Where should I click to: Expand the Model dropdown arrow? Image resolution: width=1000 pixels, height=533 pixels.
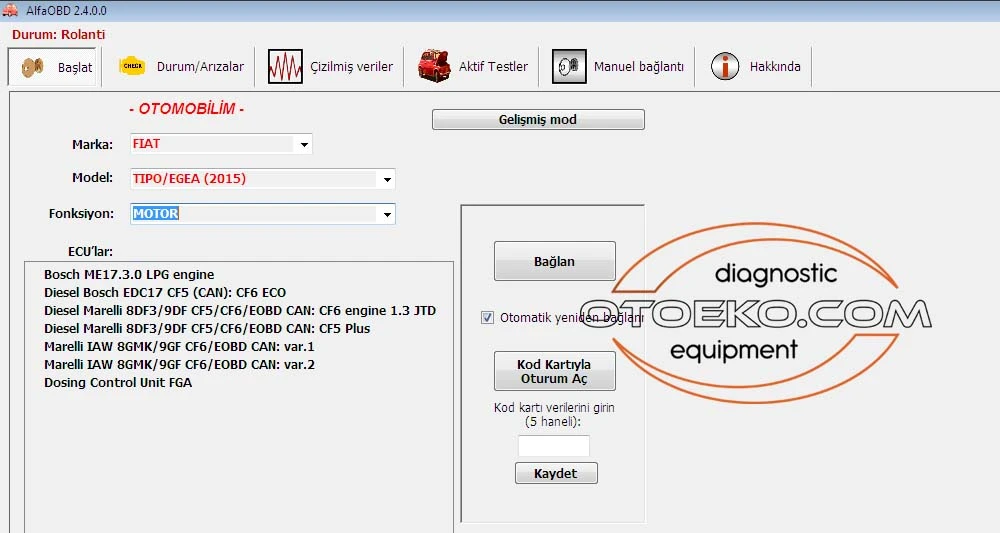pos(387,179)
